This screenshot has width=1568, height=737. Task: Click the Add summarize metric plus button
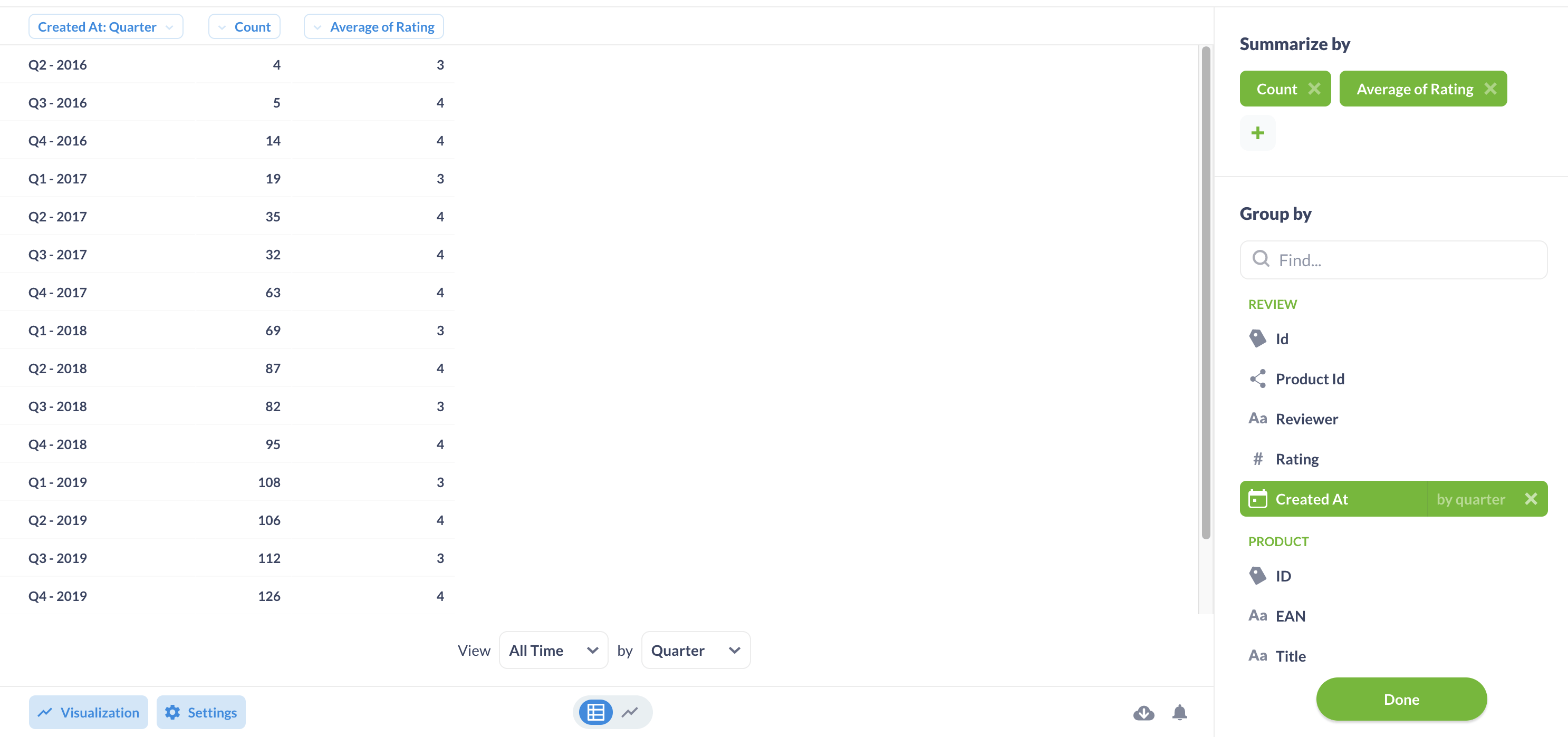1257,132
